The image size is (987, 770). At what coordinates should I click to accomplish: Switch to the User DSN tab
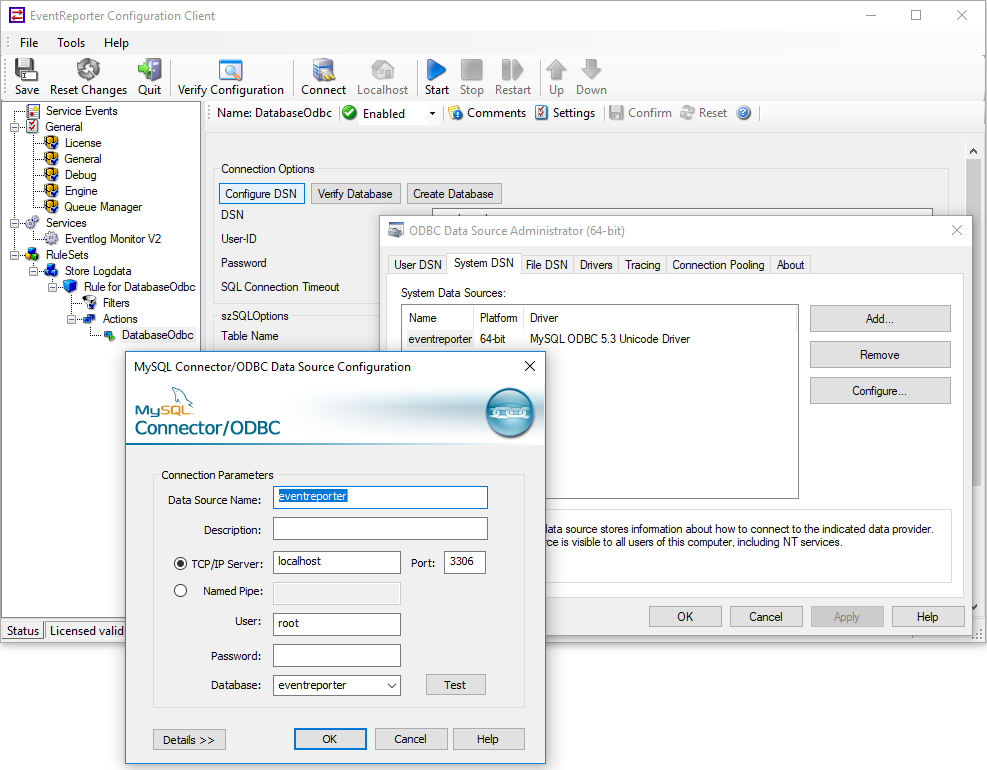(417, 265)
